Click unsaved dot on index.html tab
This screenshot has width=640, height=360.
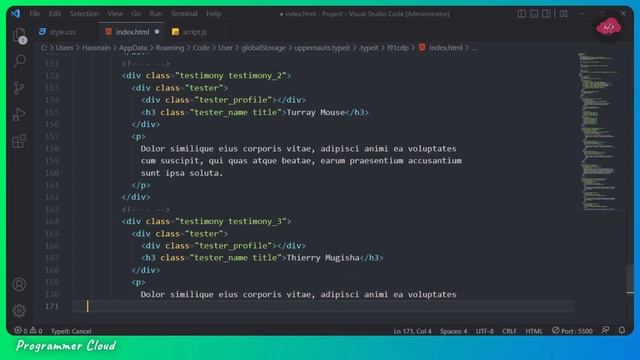point(157,32)
